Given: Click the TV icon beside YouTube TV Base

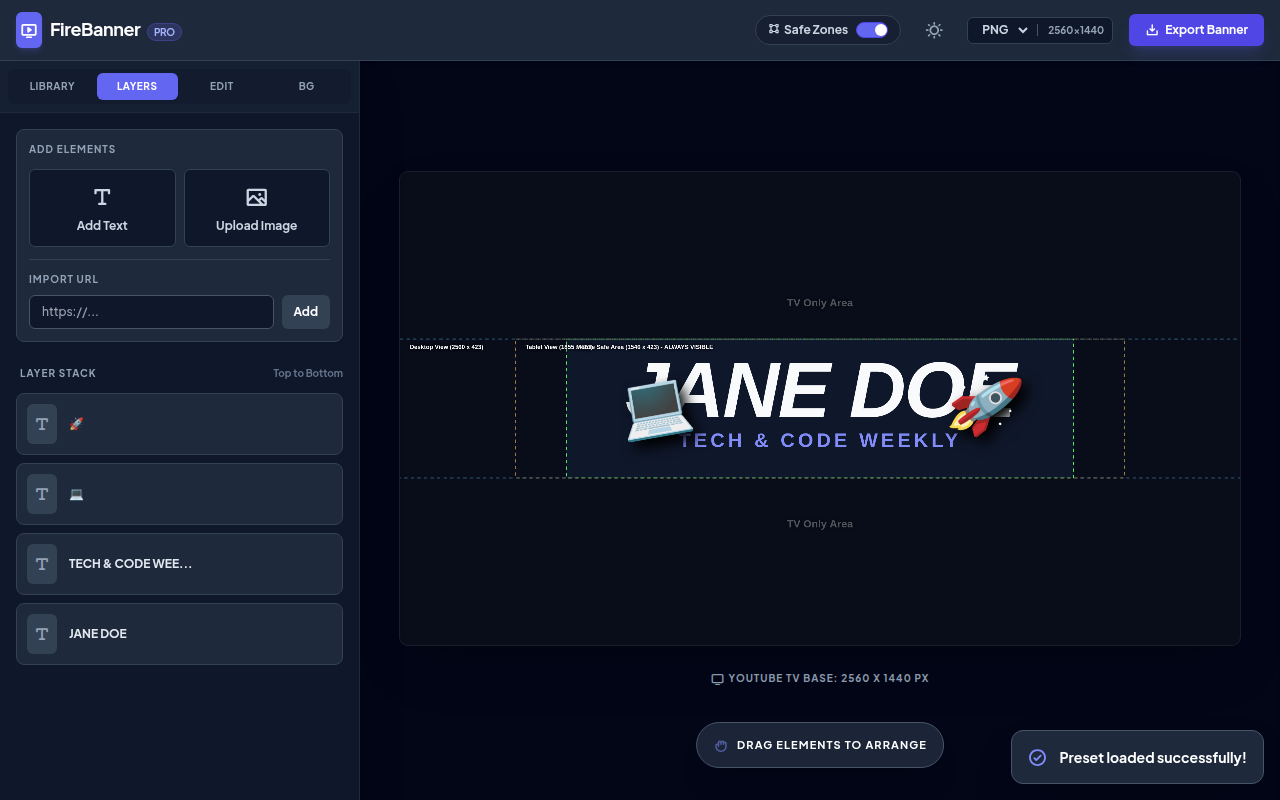Looking at the screenshot, I should (x=717, y=679).
